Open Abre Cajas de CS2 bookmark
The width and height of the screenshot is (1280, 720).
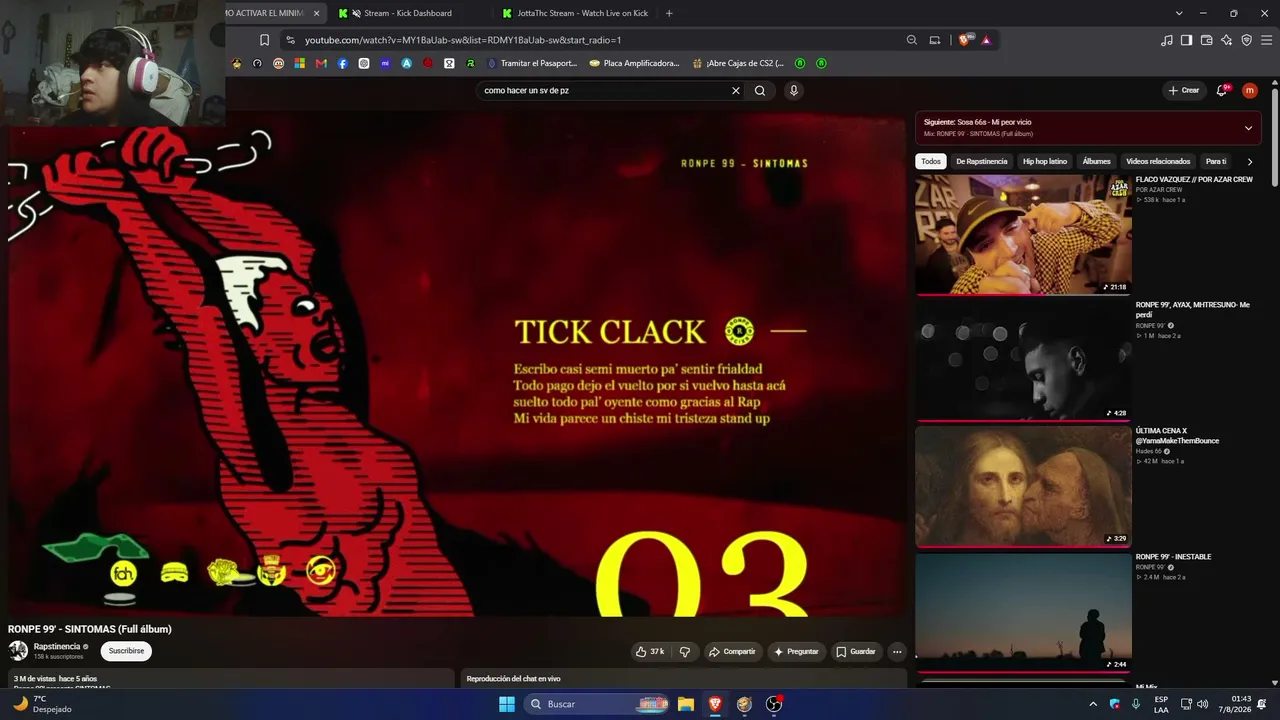[x=738, y=63]
